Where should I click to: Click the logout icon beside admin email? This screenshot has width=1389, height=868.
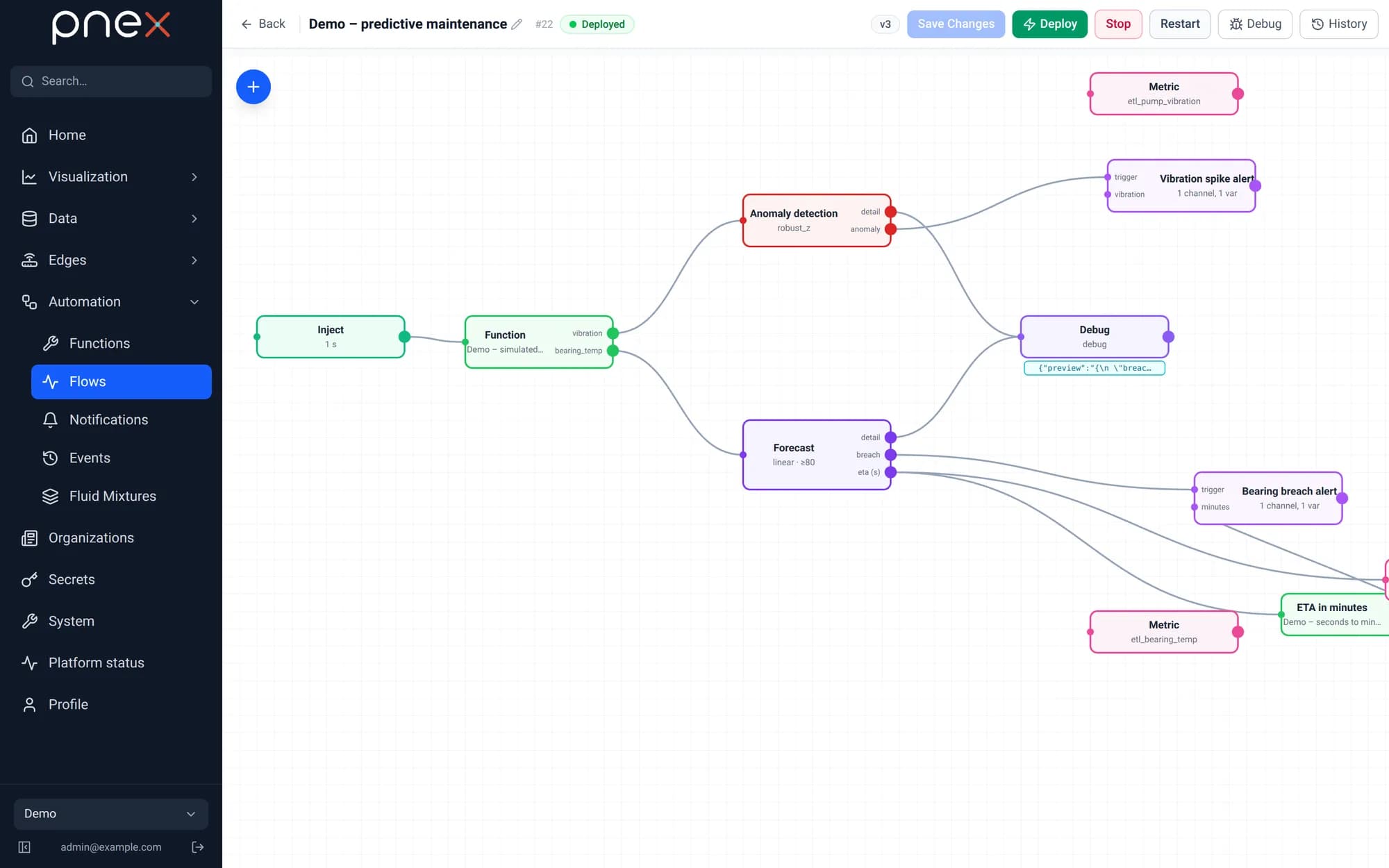(x=198, y=846)
